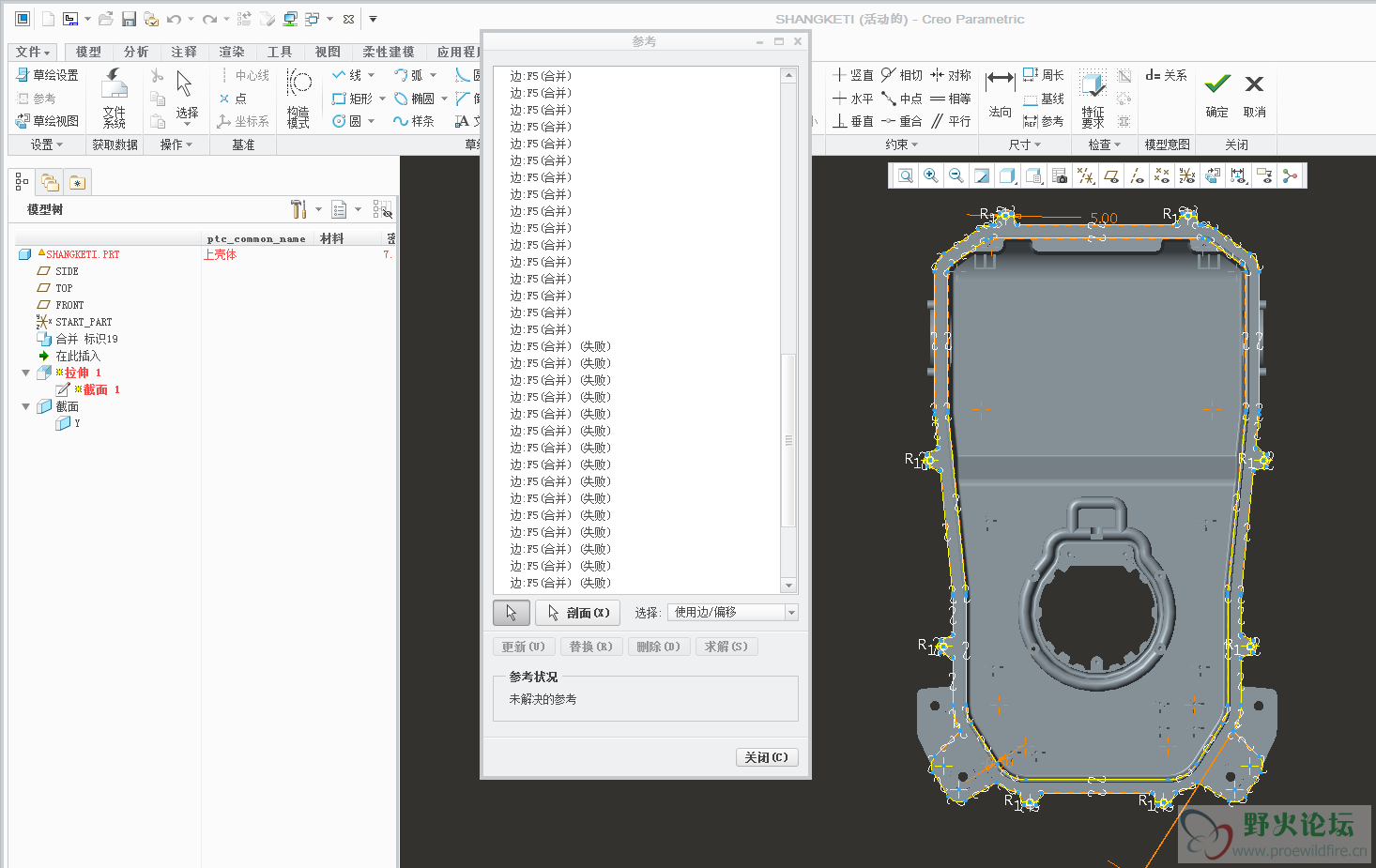Click the 删除(D) button

658,647
